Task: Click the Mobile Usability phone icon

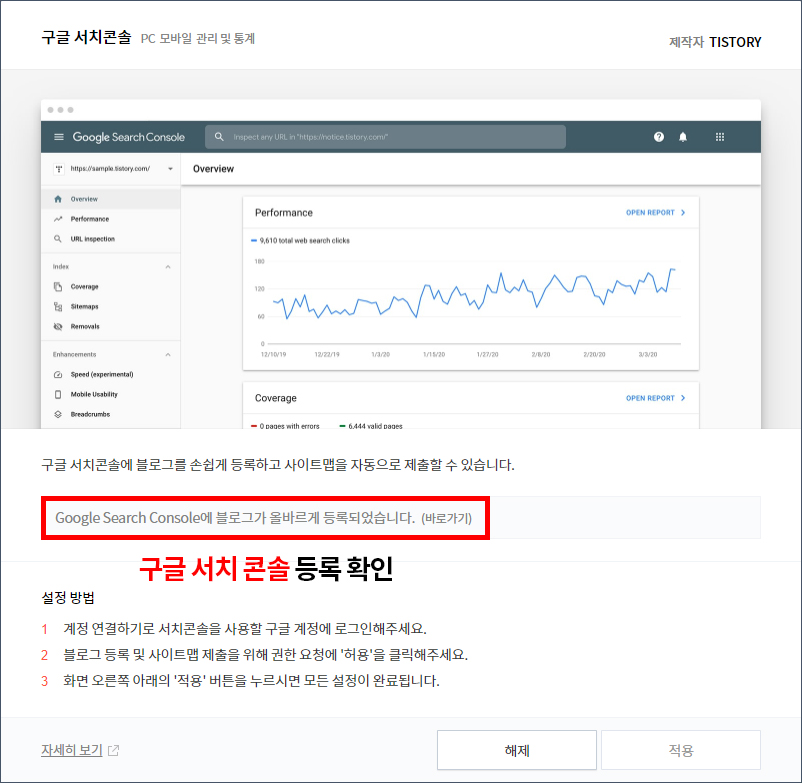Action: tap(58, 394)
